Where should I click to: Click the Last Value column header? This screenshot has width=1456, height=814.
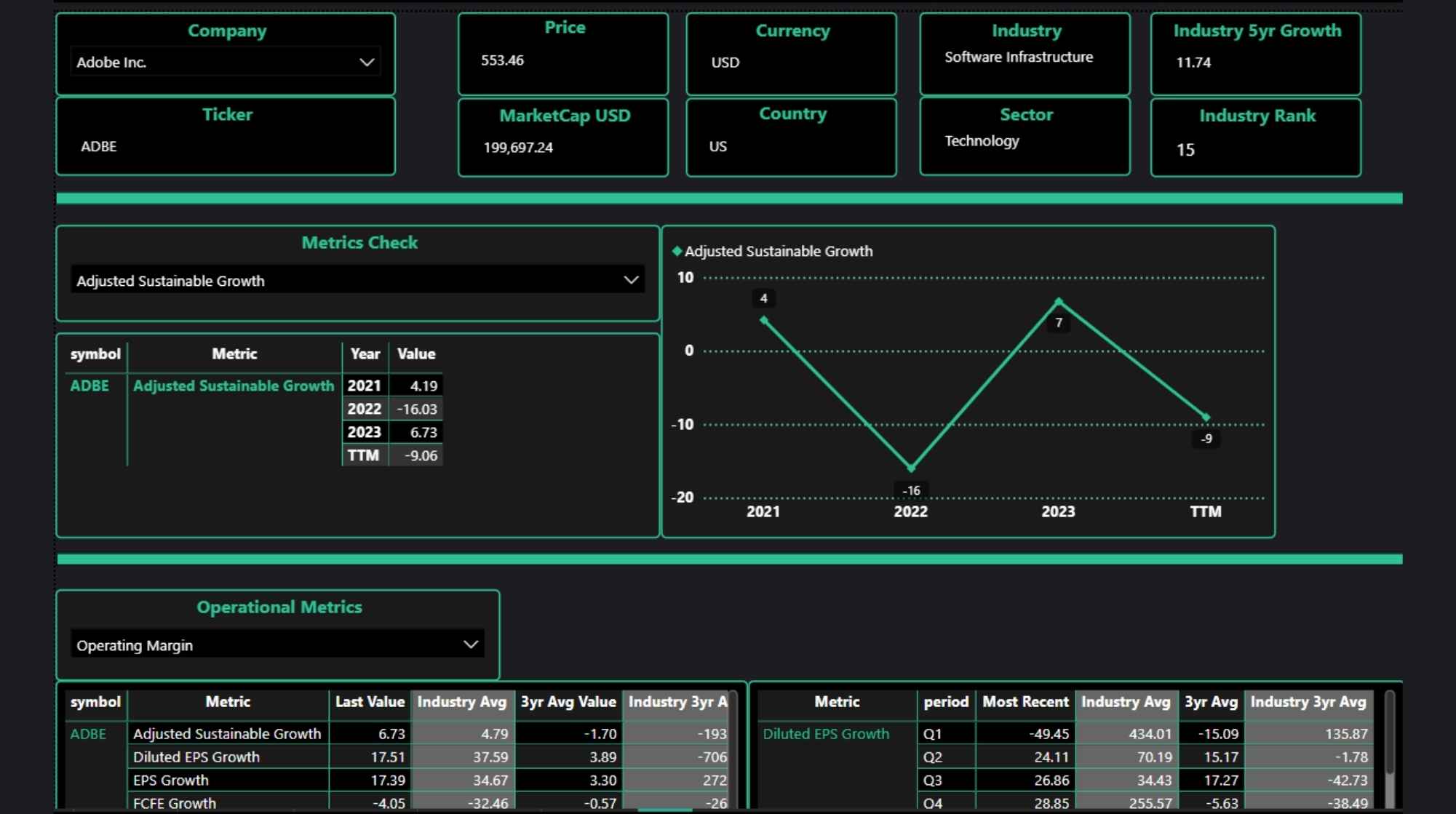coord(370,702)
